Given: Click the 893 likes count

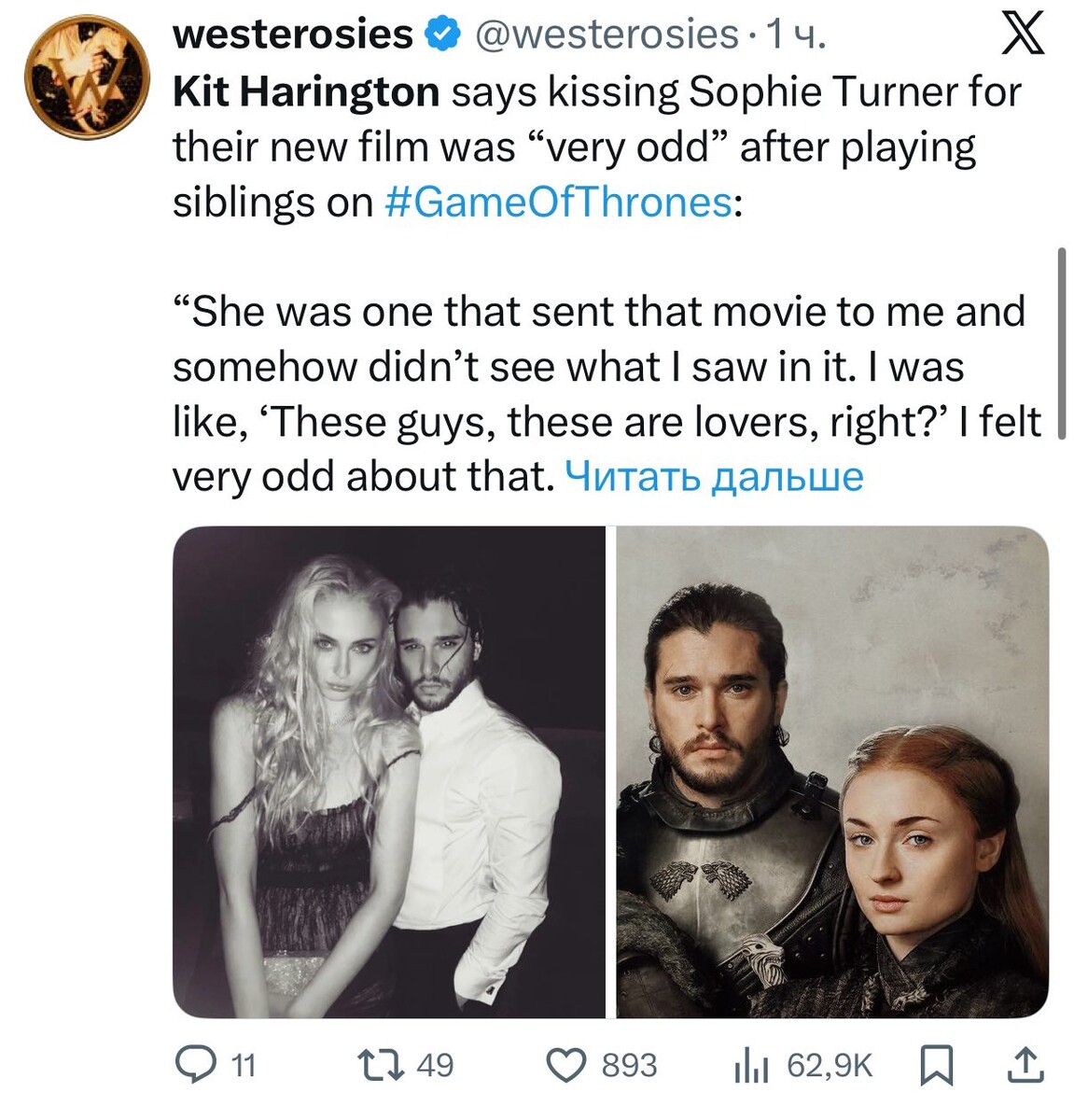Looking at the screenshot, I should point(629,1065).
